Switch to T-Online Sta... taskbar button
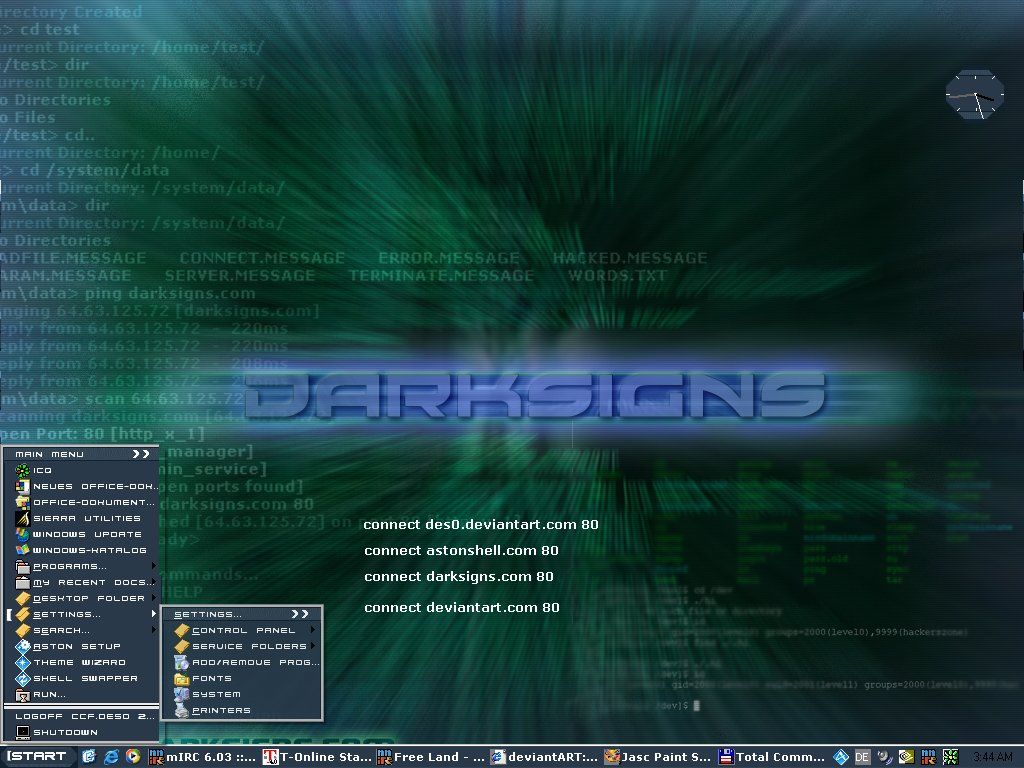 click(317, 757)
